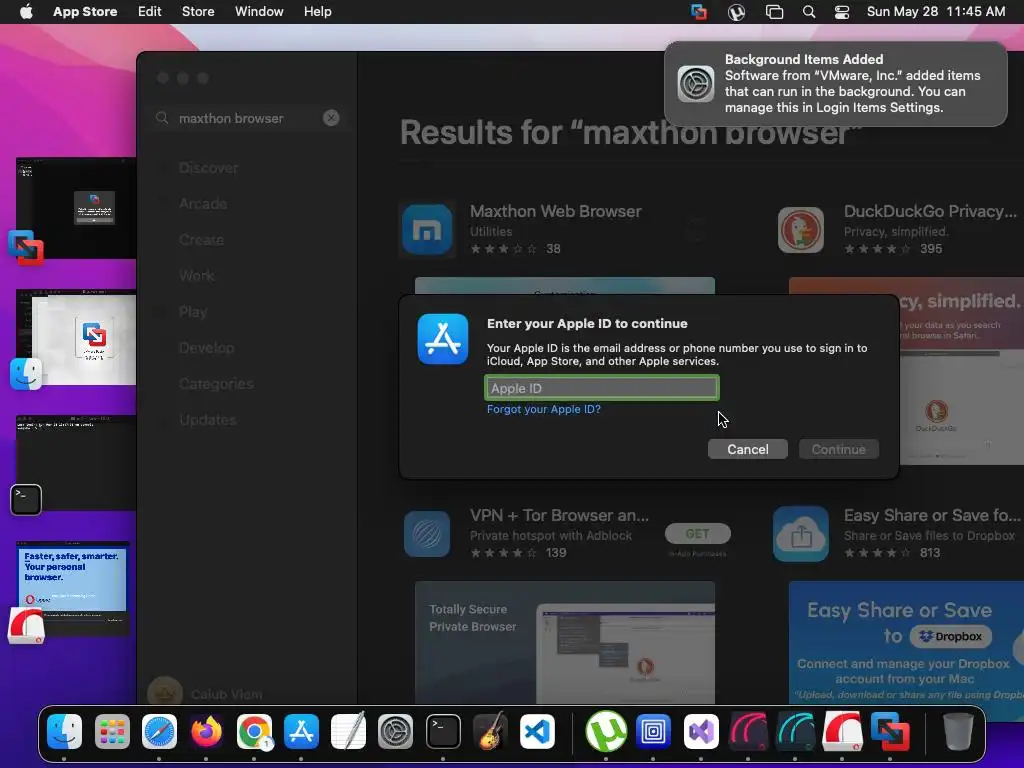Click the Maxthon Web Browser app icon
Image resolution: width=1024 pixels, height=768 pixels.
[427, 229]
